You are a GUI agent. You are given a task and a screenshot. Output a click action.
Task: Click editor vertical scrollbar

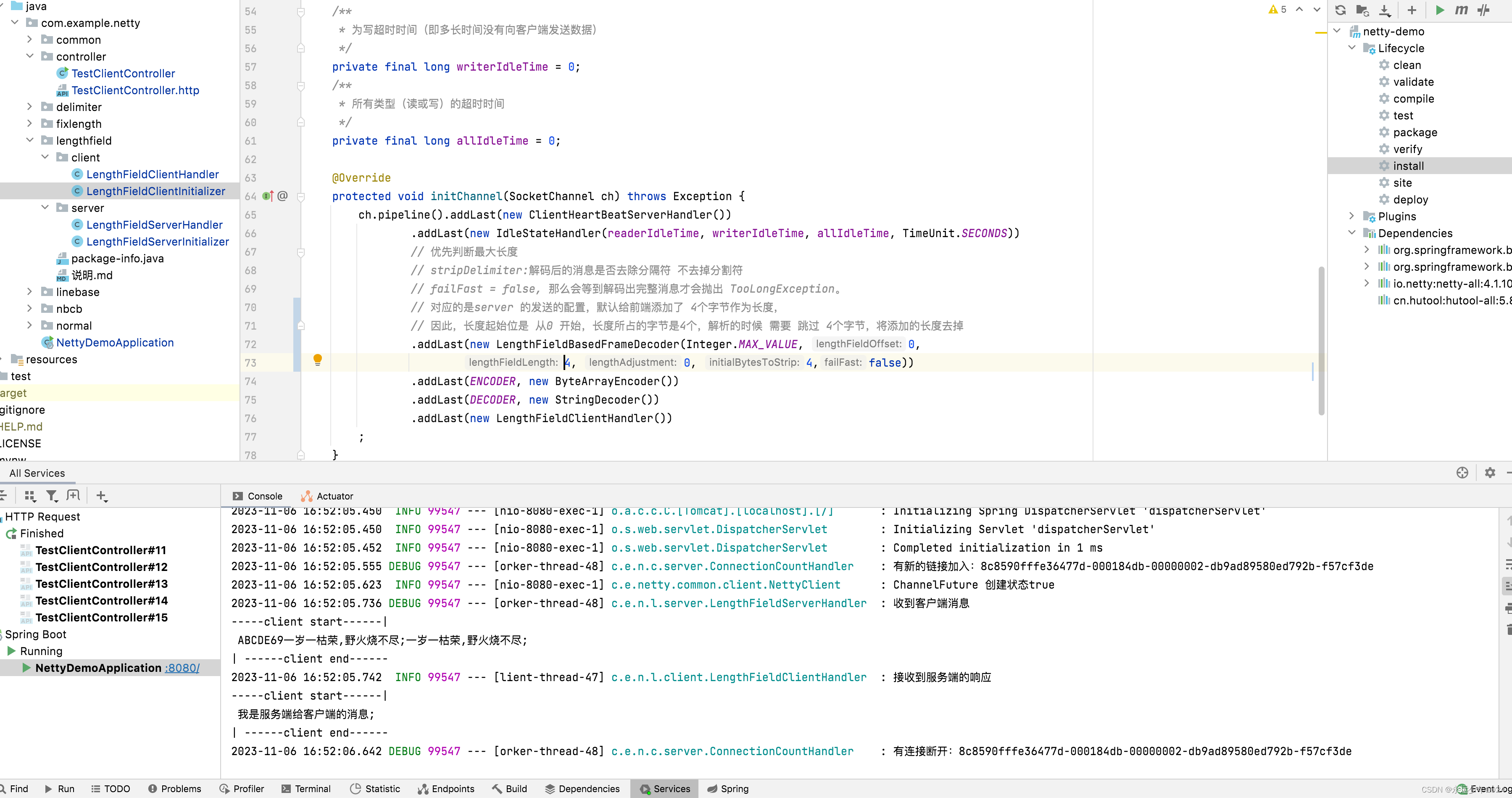[1321, 341]
